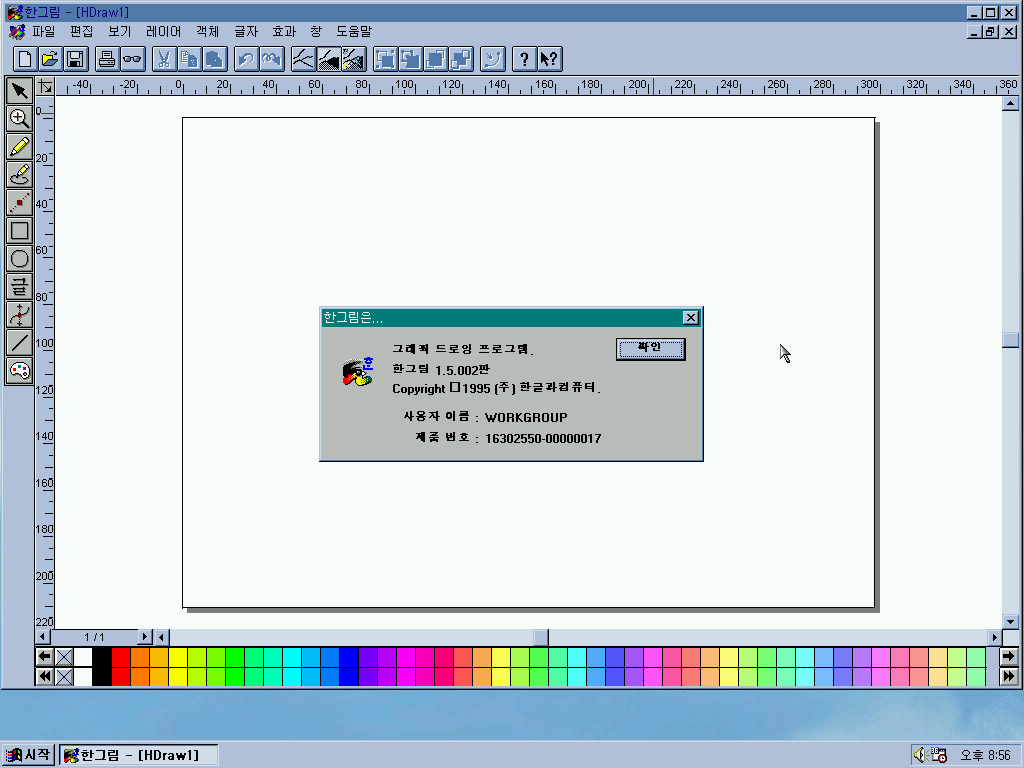Select the arrow pointer tool

pos(20,91)
